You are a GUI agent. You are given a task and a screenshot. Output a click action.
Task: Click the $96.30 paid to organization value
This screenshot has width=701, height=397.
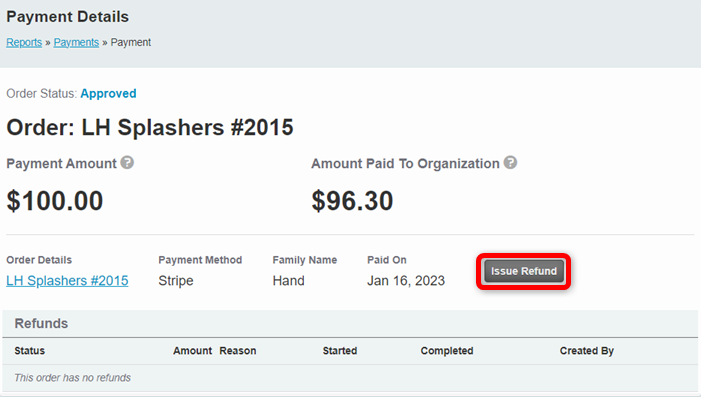(x=352, y=201)
